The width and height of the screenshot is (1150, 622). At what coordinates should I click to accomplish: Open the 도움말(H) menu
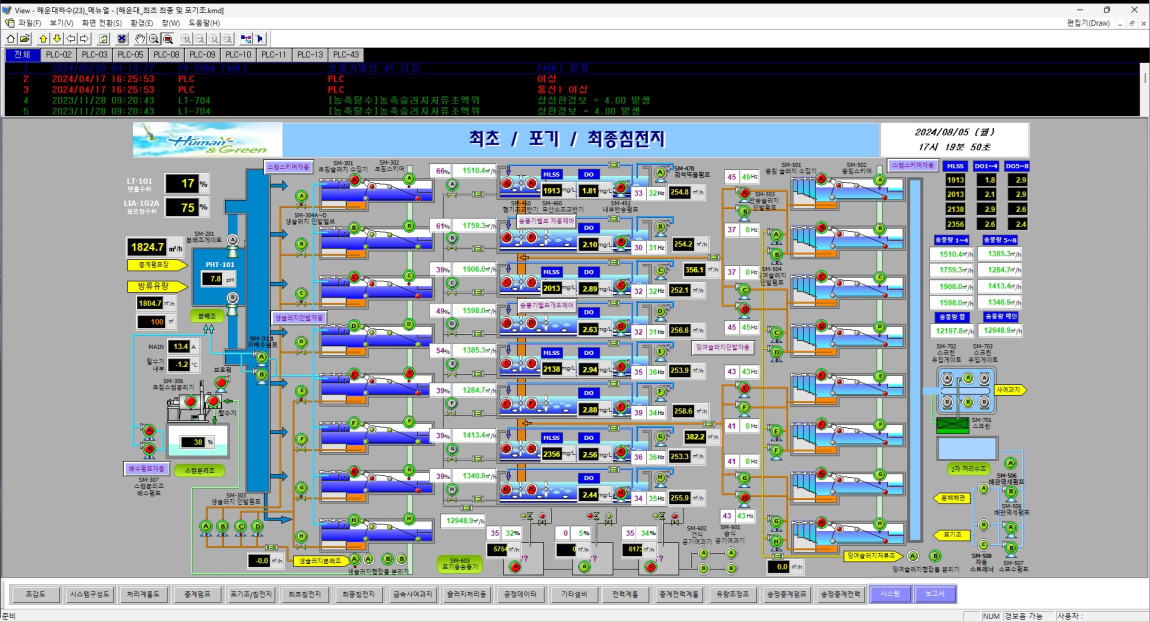[204, 23]
